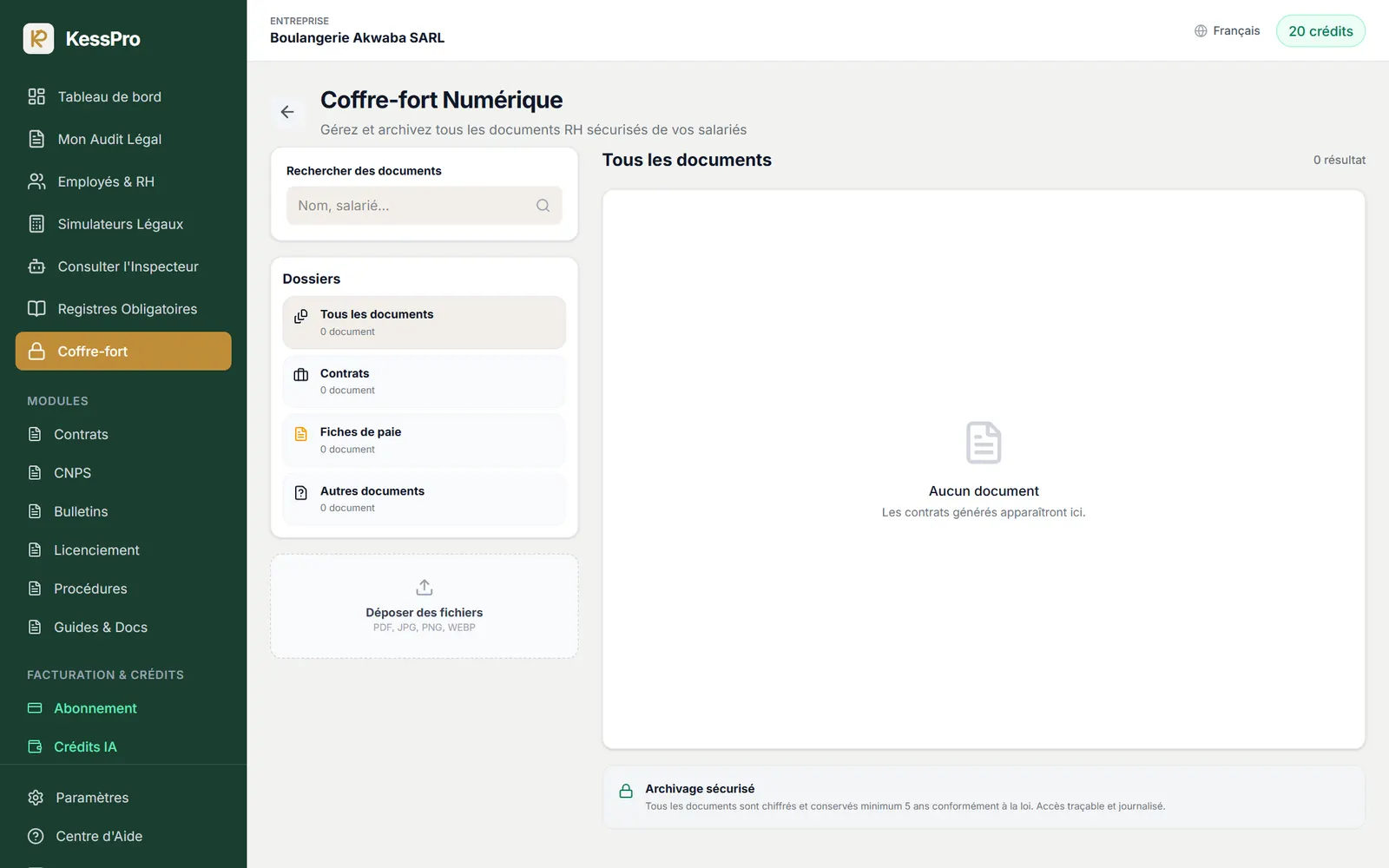Click the globe language icon
This screenshot has width=1389, height=868.
point(1201,31)
